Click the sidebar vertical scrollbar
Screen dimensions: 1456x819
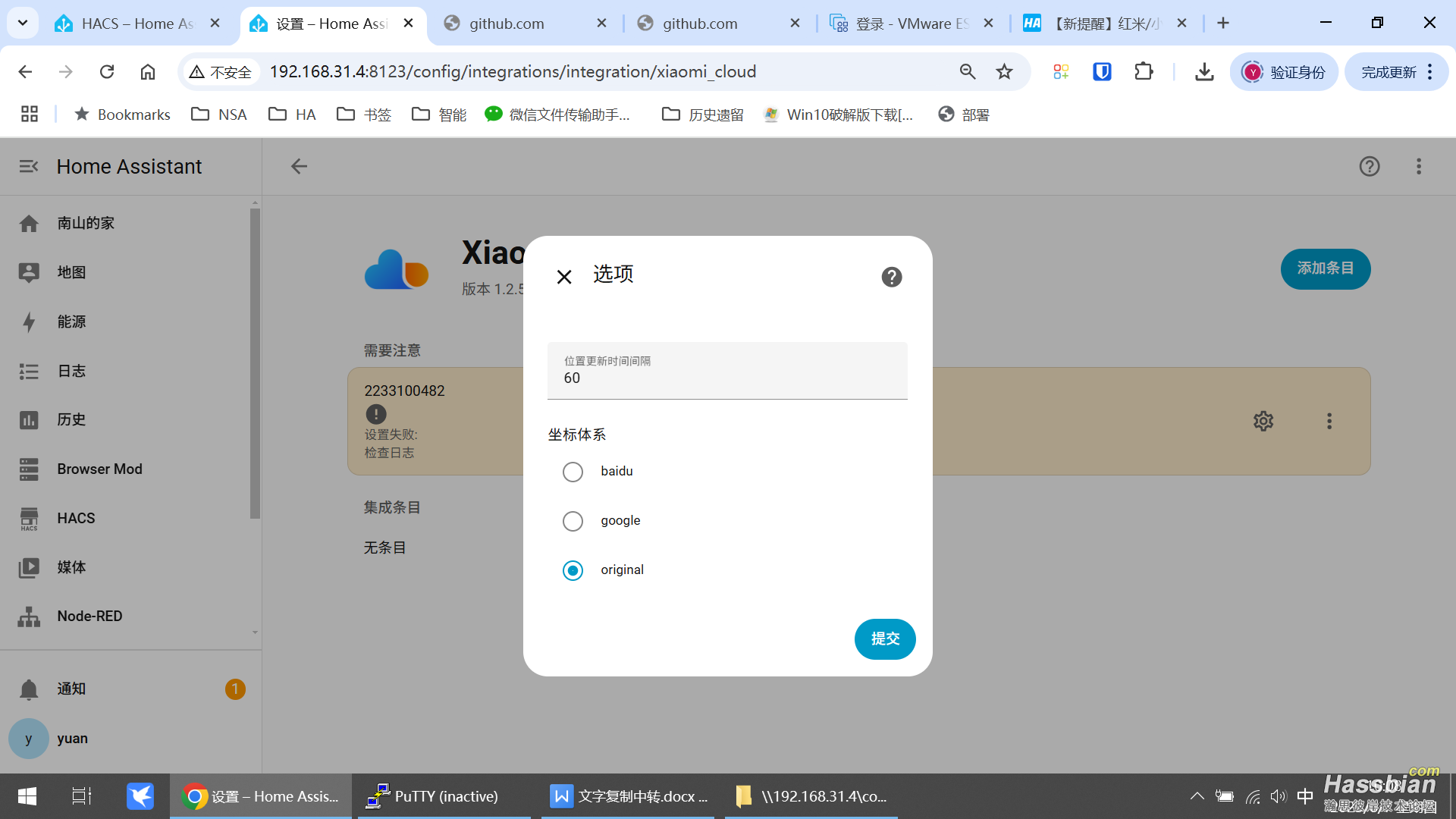255,364
